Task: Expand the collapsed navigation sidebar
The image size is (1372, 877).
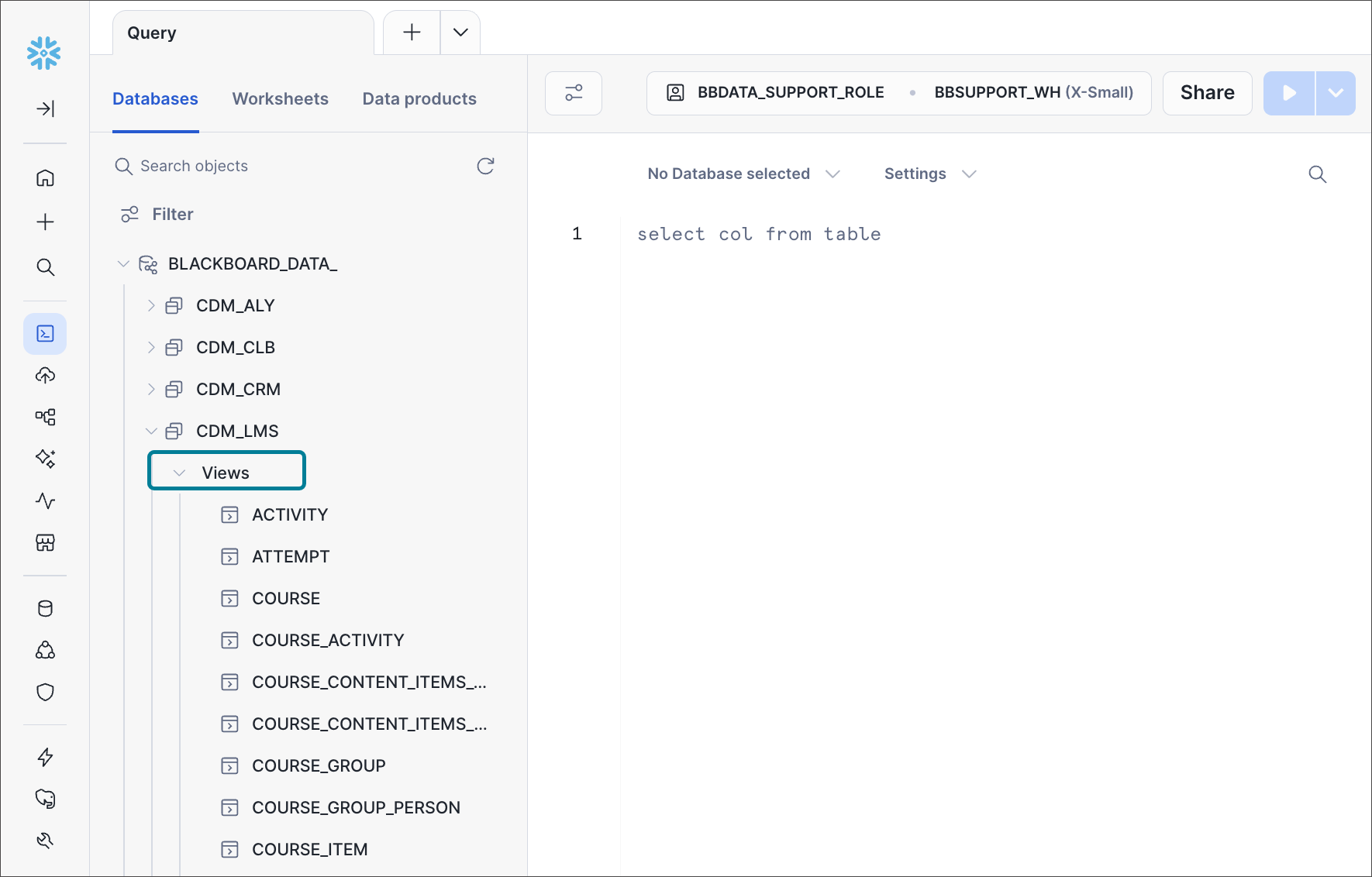Action: point(45,108)
